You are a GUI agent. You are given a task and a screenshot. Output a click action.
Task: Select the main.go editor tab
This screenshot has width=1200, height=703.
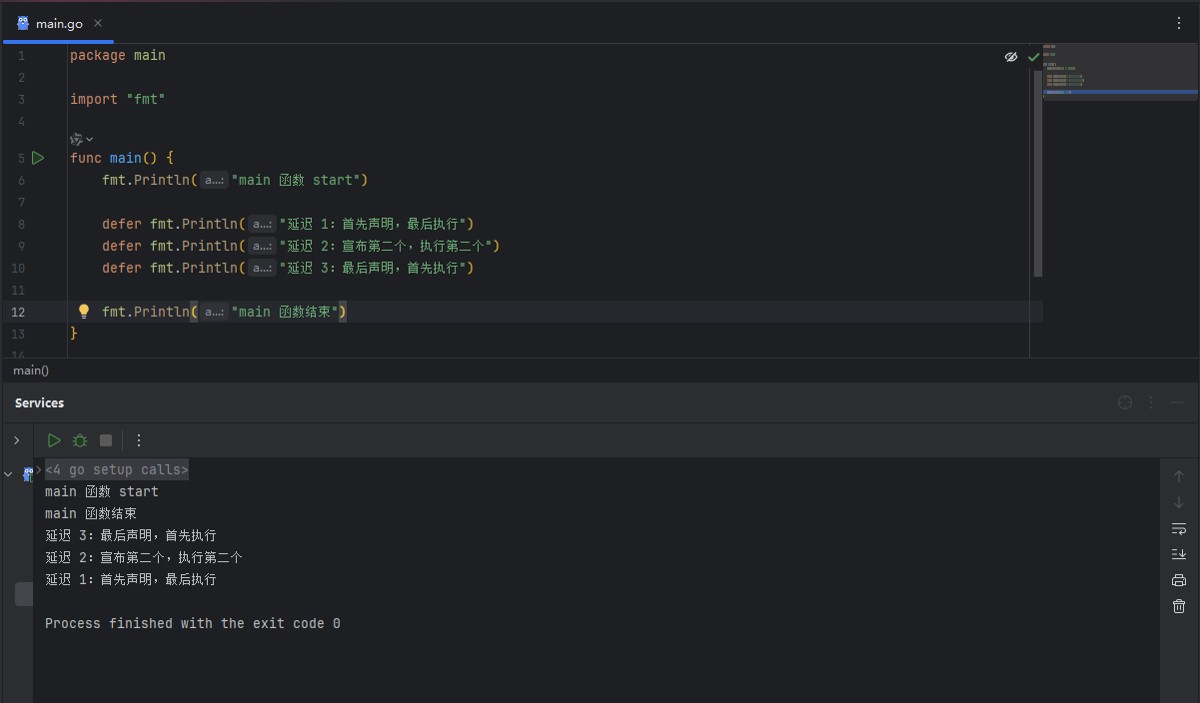(x=58, y=23)
